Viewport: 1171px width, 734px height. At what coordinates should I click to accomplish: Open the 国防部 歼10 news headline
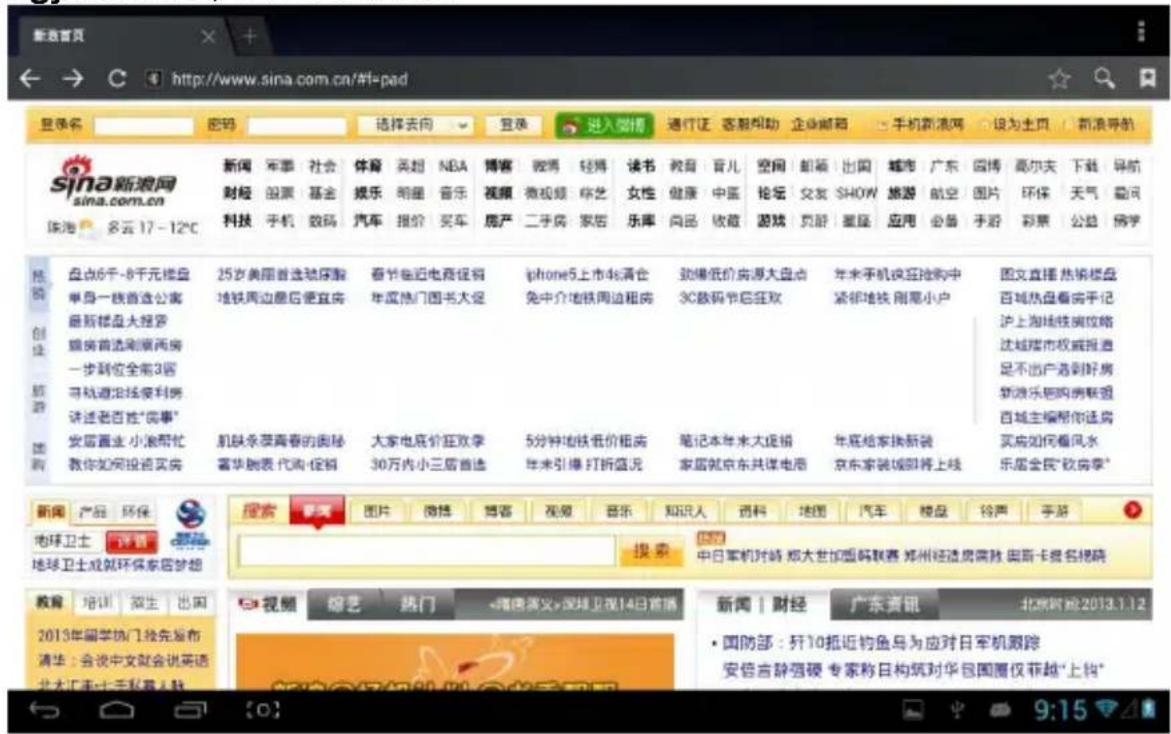coord(880,642)
